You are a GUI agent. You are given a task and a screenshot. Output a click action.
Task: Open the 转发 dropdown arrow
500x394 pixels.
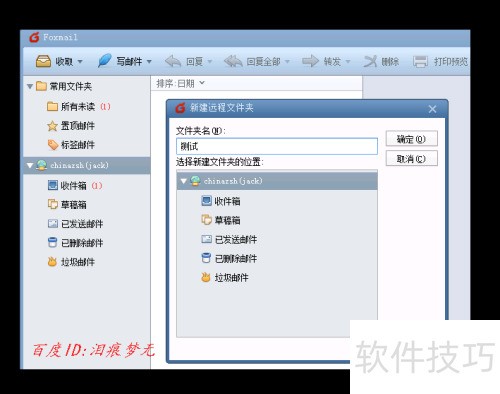[x=348, y=62]
